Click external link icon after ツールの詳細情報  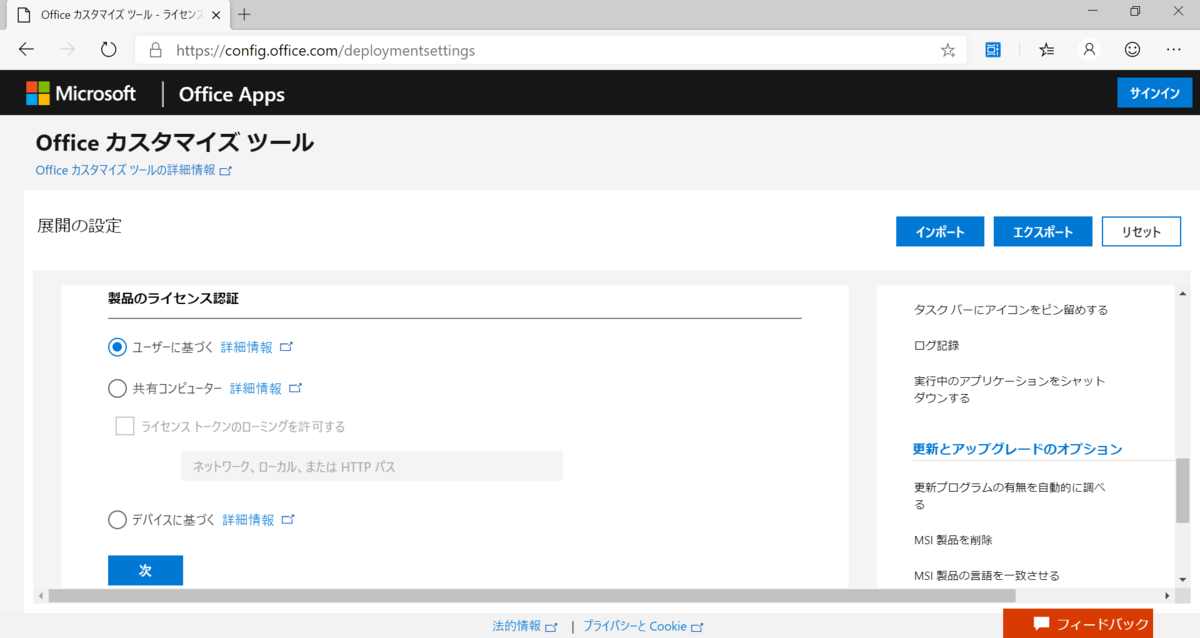tap(226, 171)
